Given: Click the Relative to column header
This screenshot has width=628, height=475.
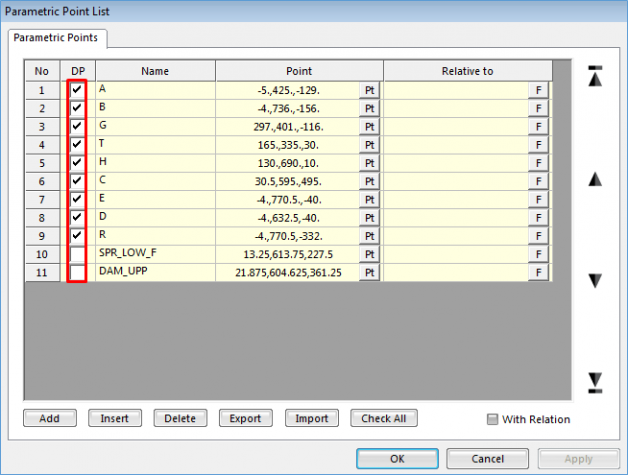Looking at the screenshot, I should tap(467, 71).
